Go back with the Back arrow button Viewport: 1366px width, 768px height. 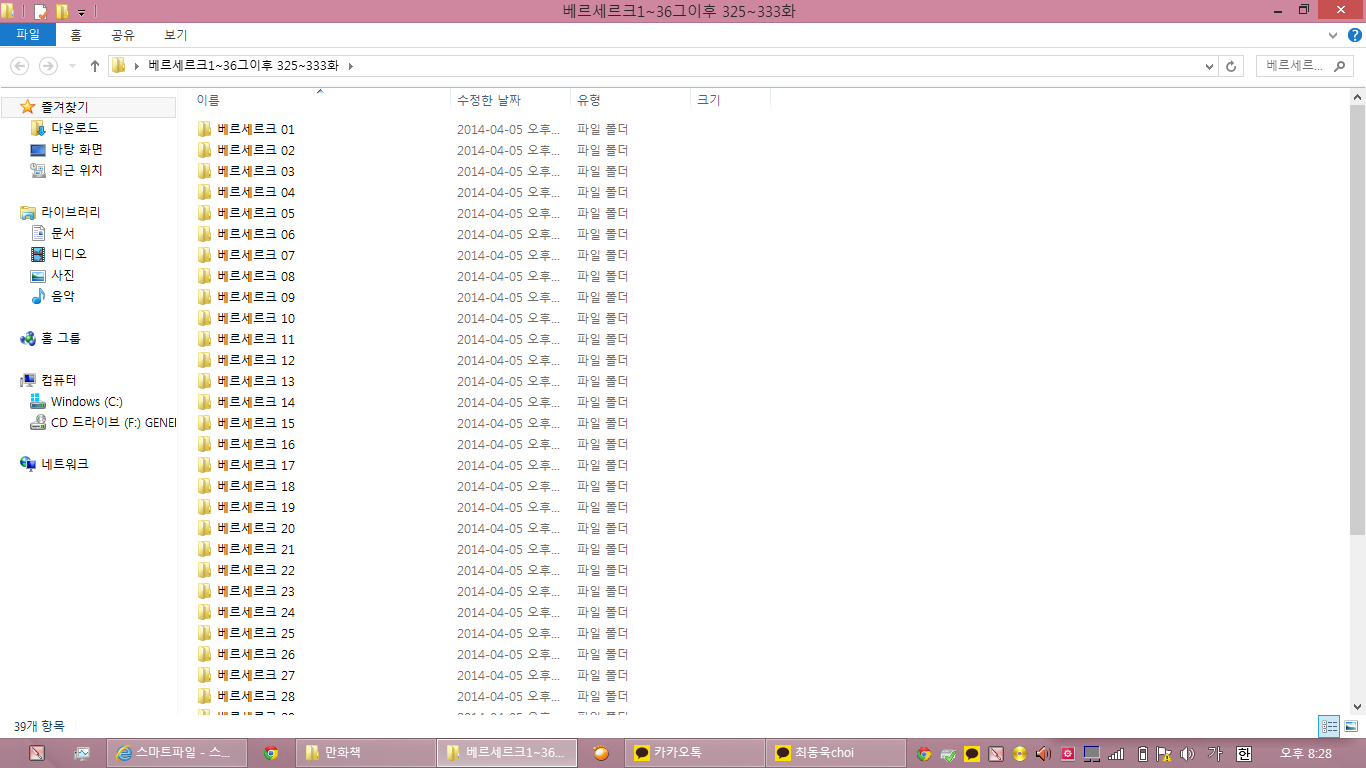click(x=19, y=66)
